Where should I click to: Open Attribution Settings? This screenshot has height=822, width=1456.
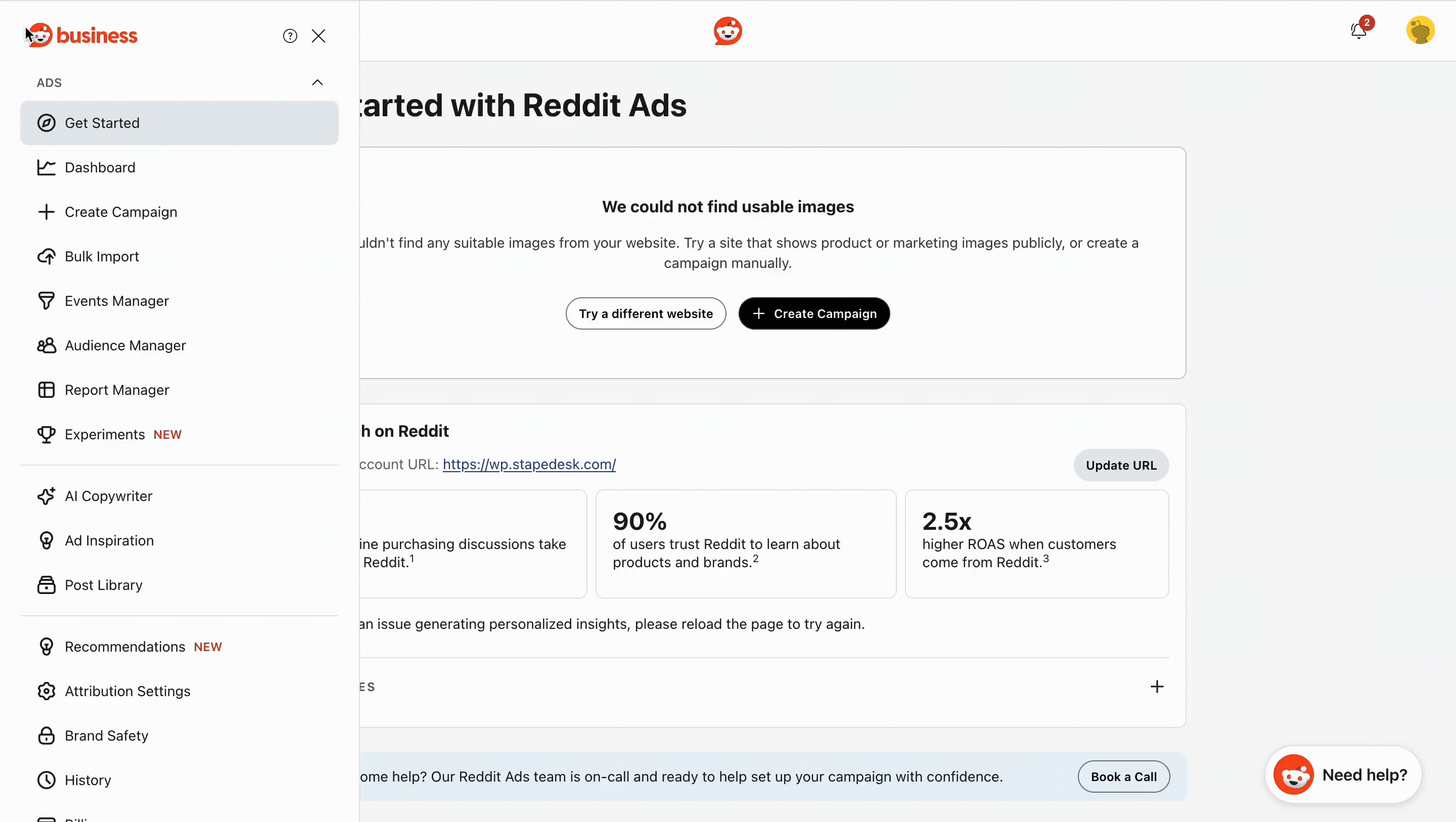(x=179, y=692)
